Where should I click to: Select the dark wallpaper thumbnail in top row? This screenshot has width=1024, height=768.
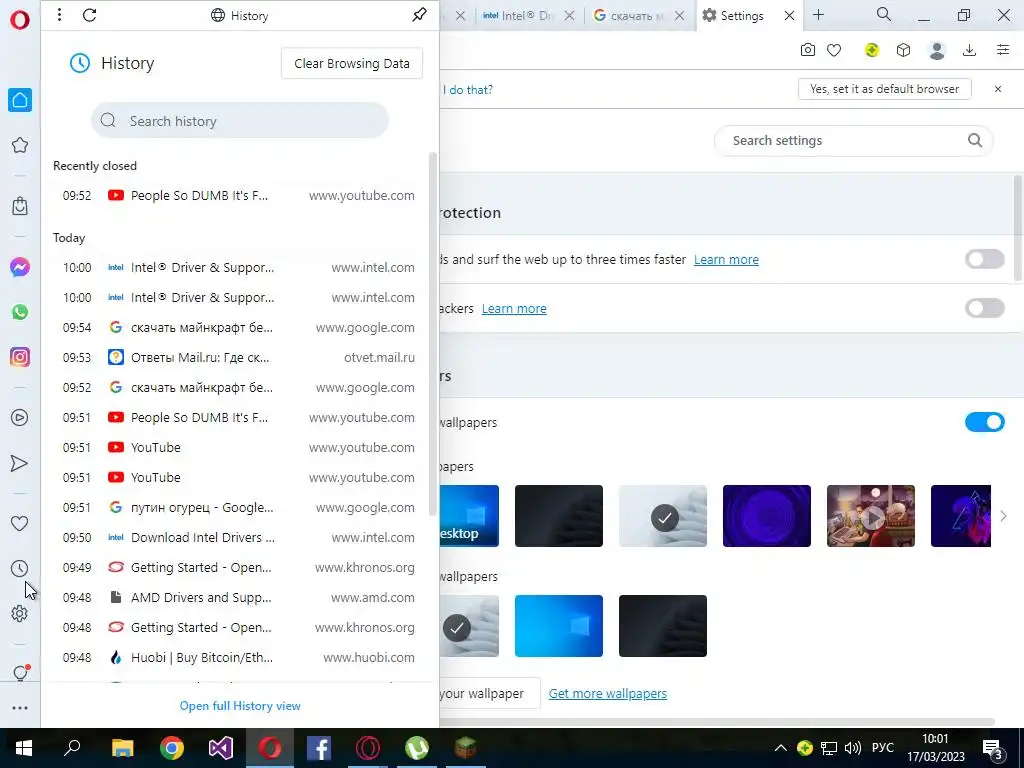(x=558, y=516)
